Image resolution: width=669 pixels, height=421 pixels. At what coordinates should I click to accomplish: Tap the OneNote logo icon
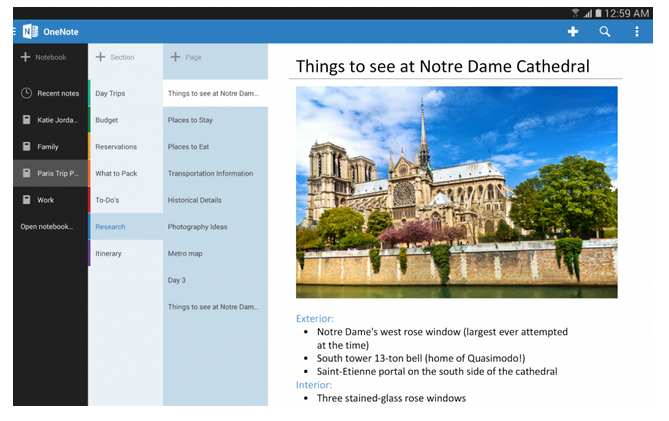30,31
